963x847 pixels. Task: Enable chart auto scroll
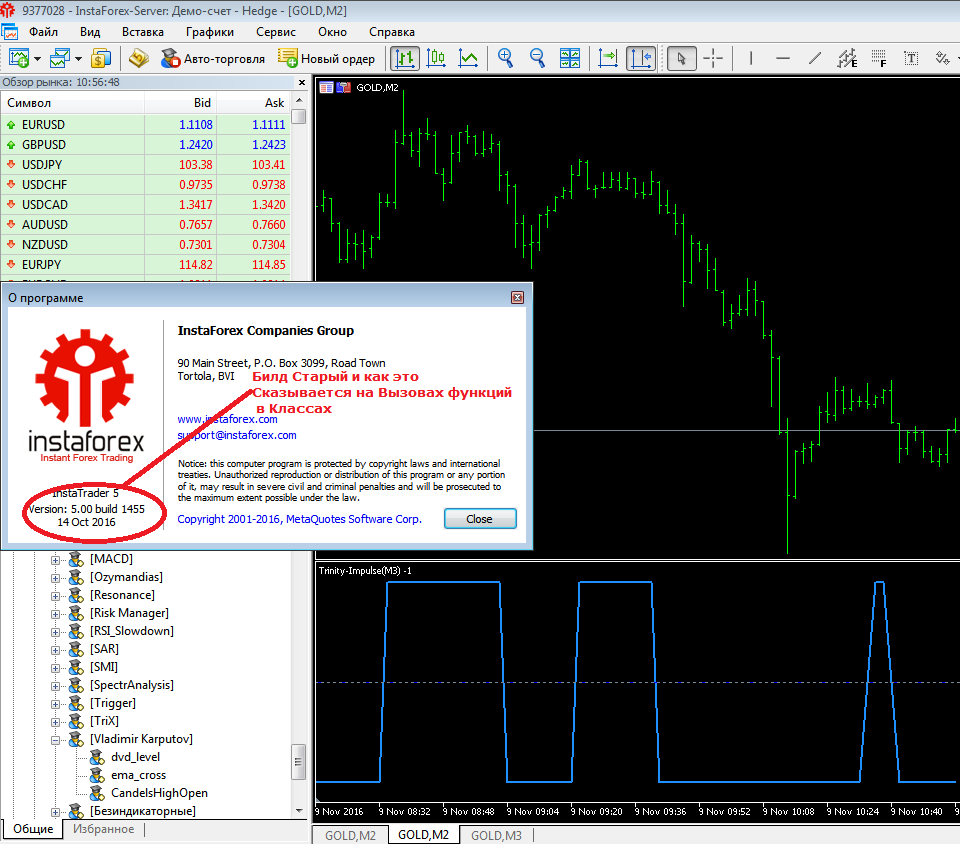click(x=607, y=58)
